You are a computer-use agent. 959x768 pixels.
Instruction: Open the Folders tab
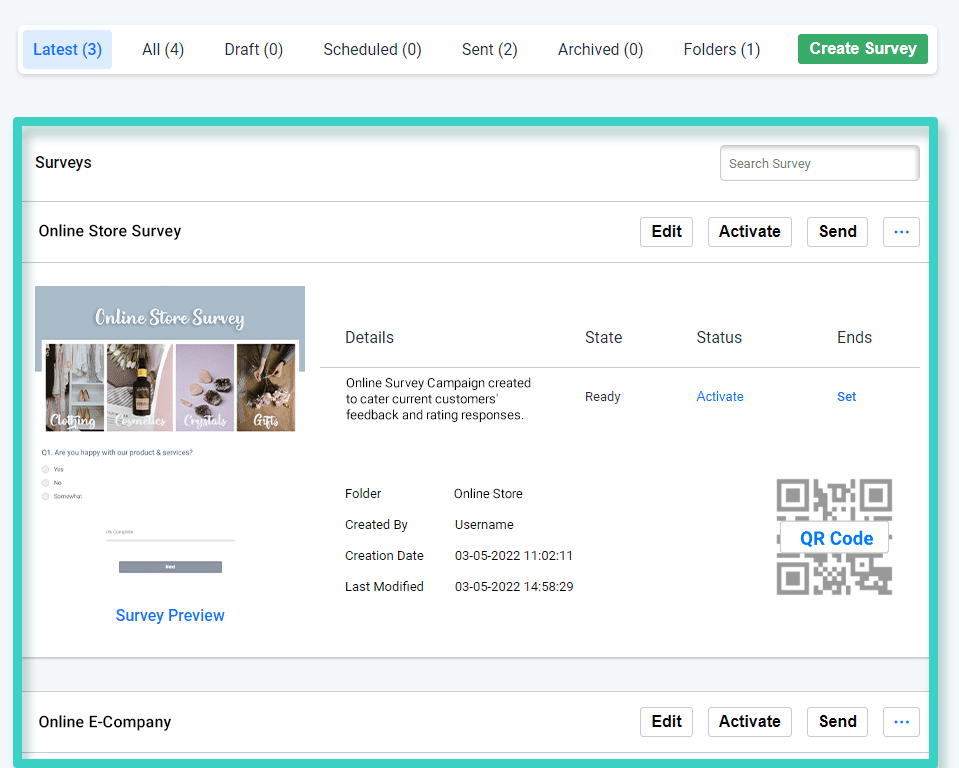point(721,49)
